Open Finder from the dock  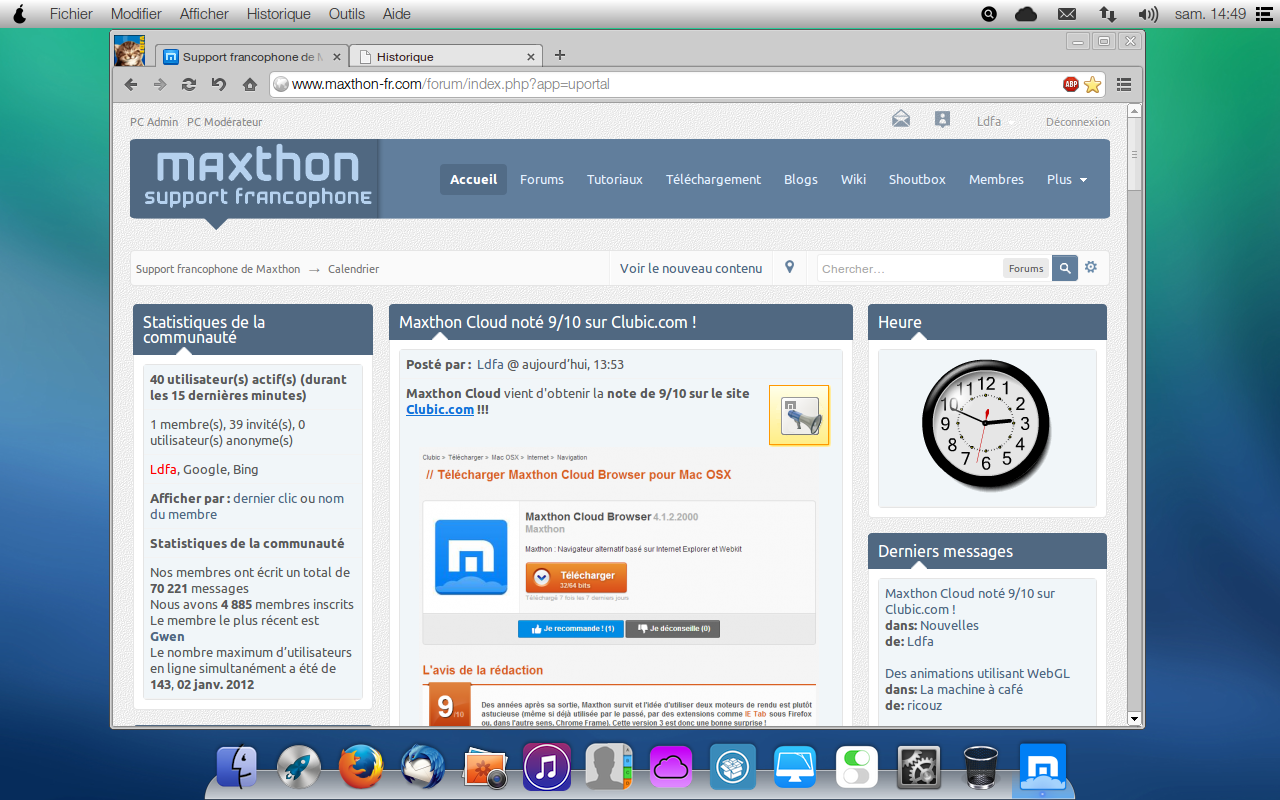237,768
